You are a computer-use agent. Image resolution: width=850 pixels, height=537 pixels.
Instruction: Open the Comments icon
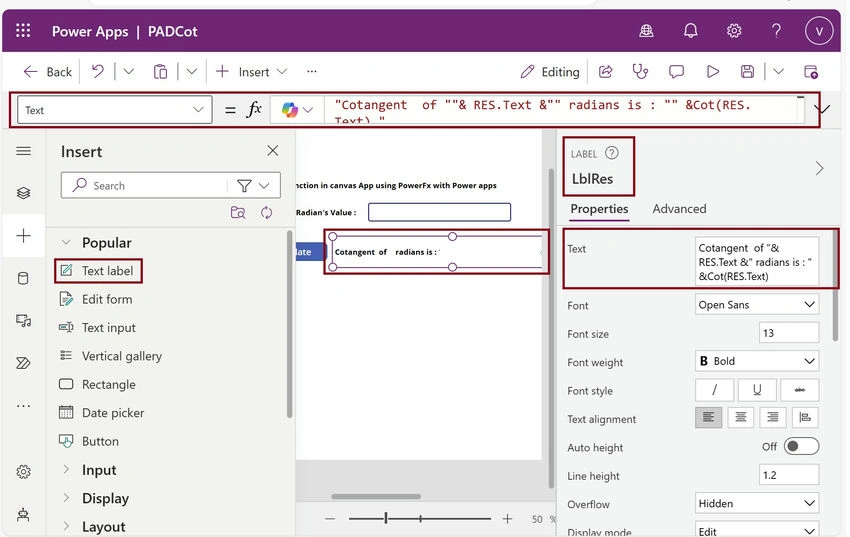coord(676,72)
